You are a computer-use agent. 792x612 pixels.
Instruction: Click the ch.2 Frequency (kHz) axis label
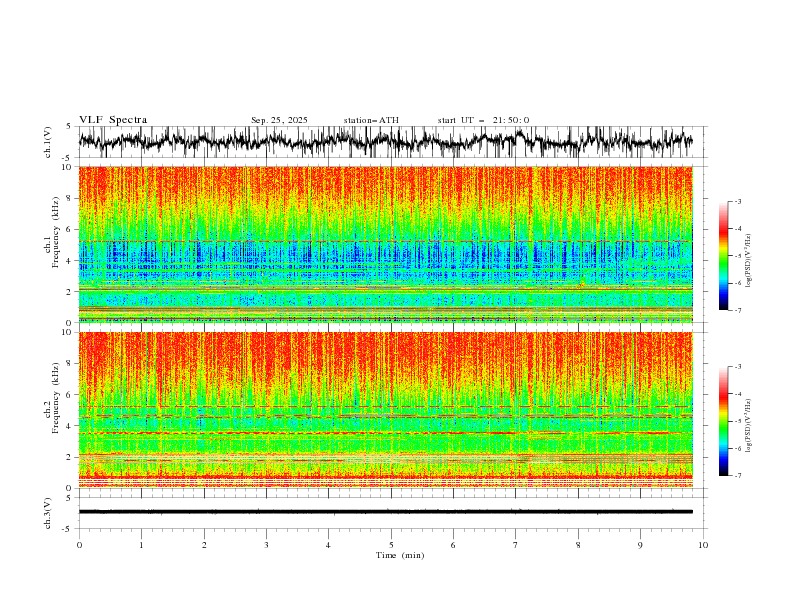click(51, 397)
